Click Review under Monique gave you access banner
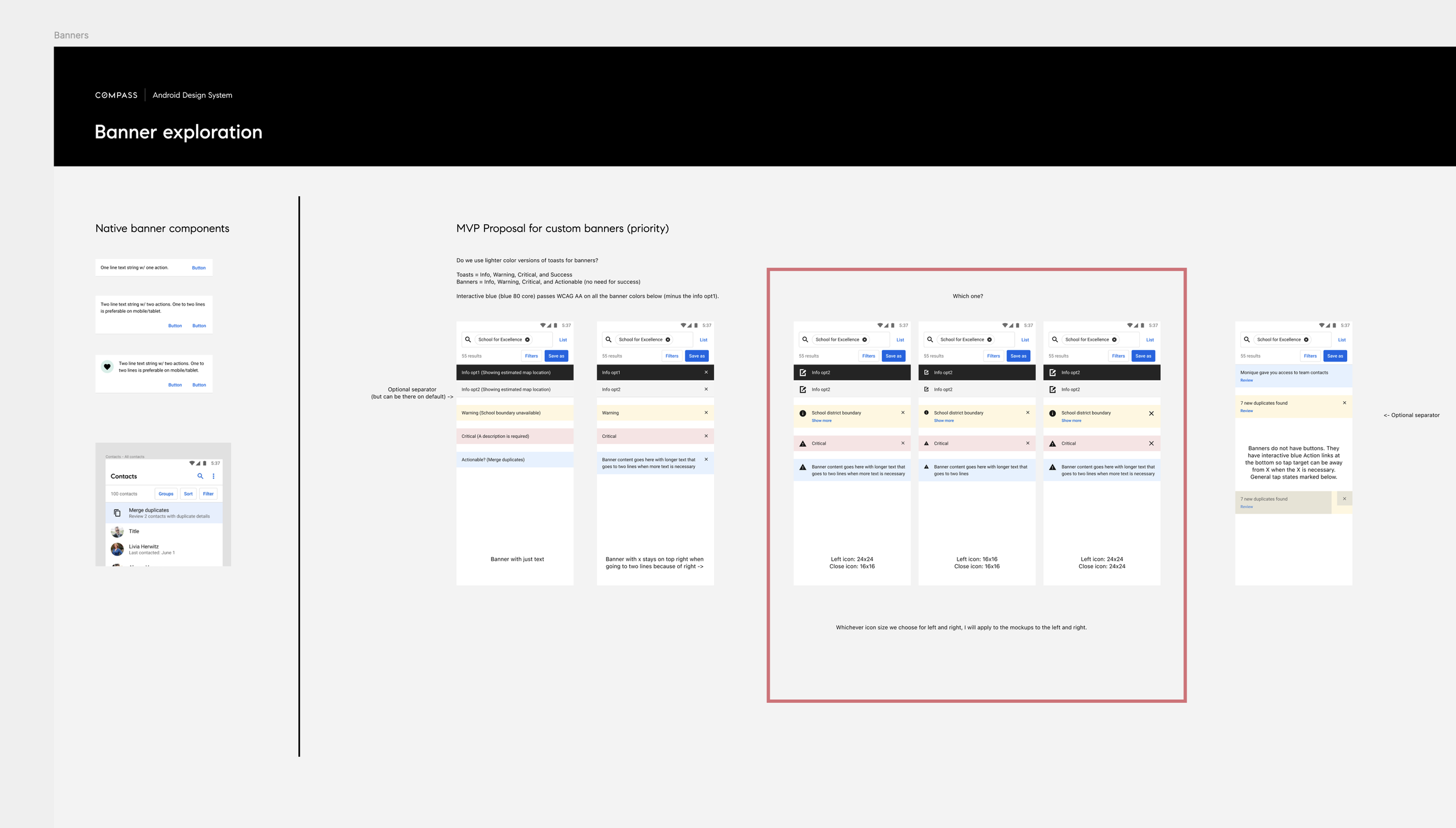Viewport: 1456px width, 828px height. point(1247,380)
